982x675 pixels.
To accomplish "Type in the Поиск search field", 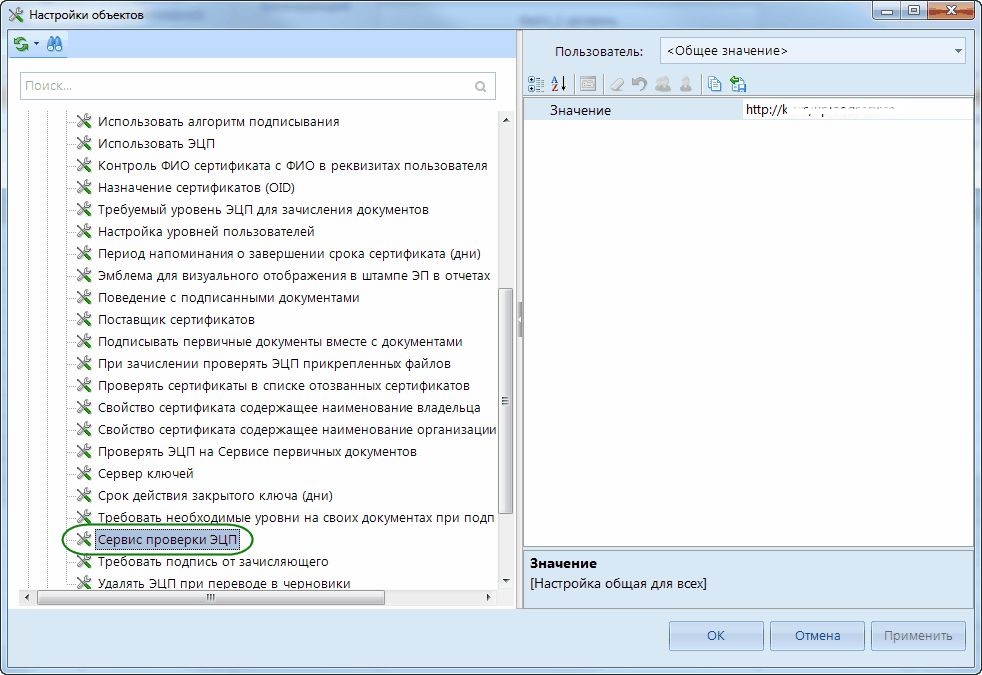I will [x=245, y=86].
